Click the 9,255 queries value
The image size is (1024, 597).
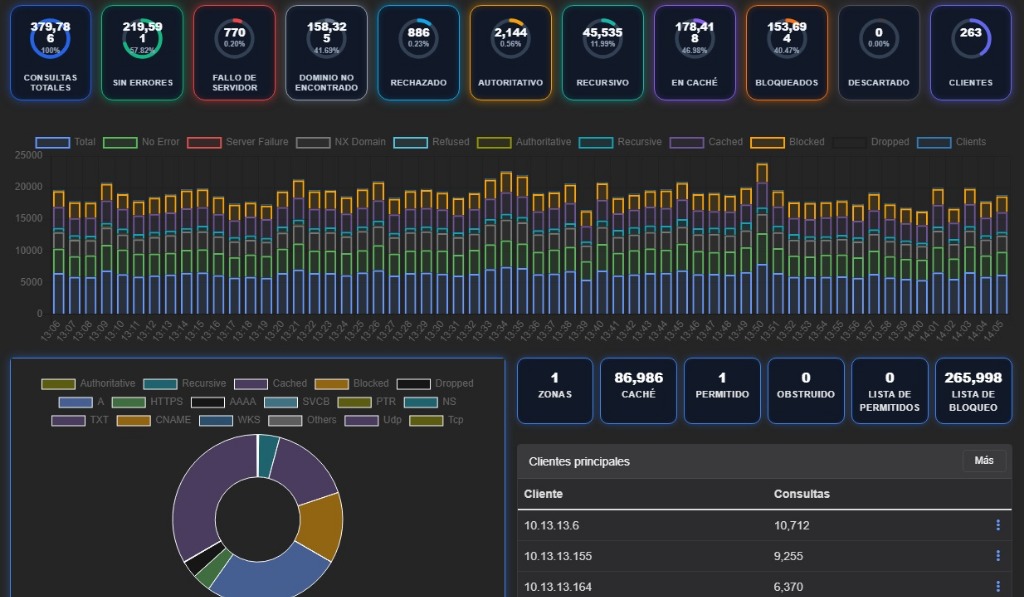pos(788,556)
